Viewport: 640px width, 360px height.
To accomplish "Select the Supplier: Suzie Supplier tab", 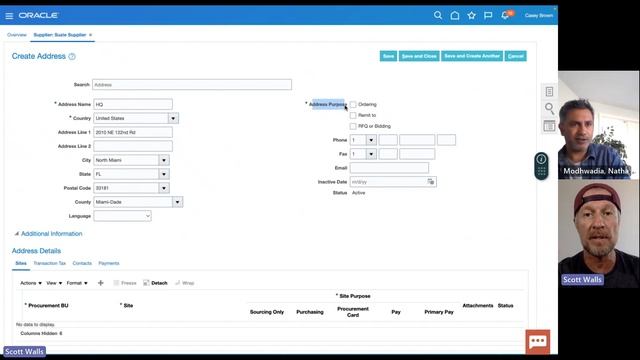I will tap(60, 35).
